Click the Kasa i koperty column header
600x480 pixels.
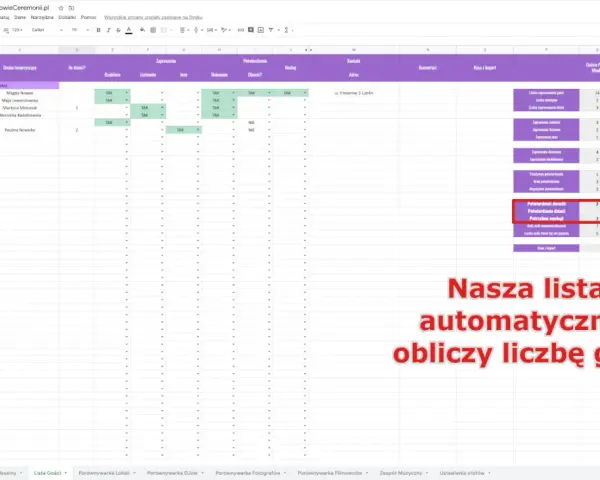tap(484, 68)
